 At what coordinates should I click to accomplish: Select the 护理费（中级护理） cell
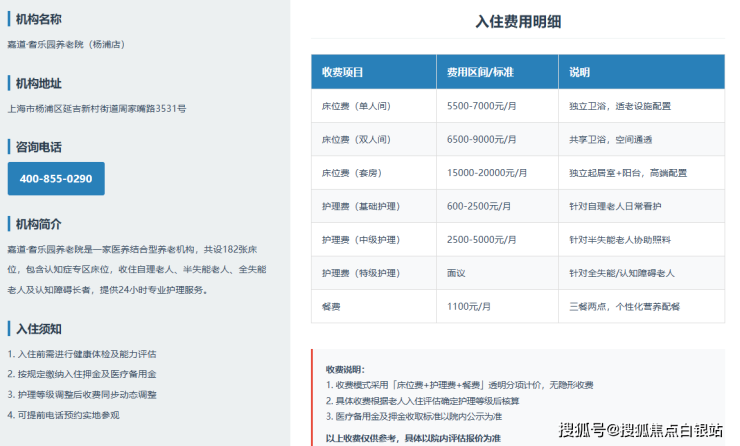[374, 240]
